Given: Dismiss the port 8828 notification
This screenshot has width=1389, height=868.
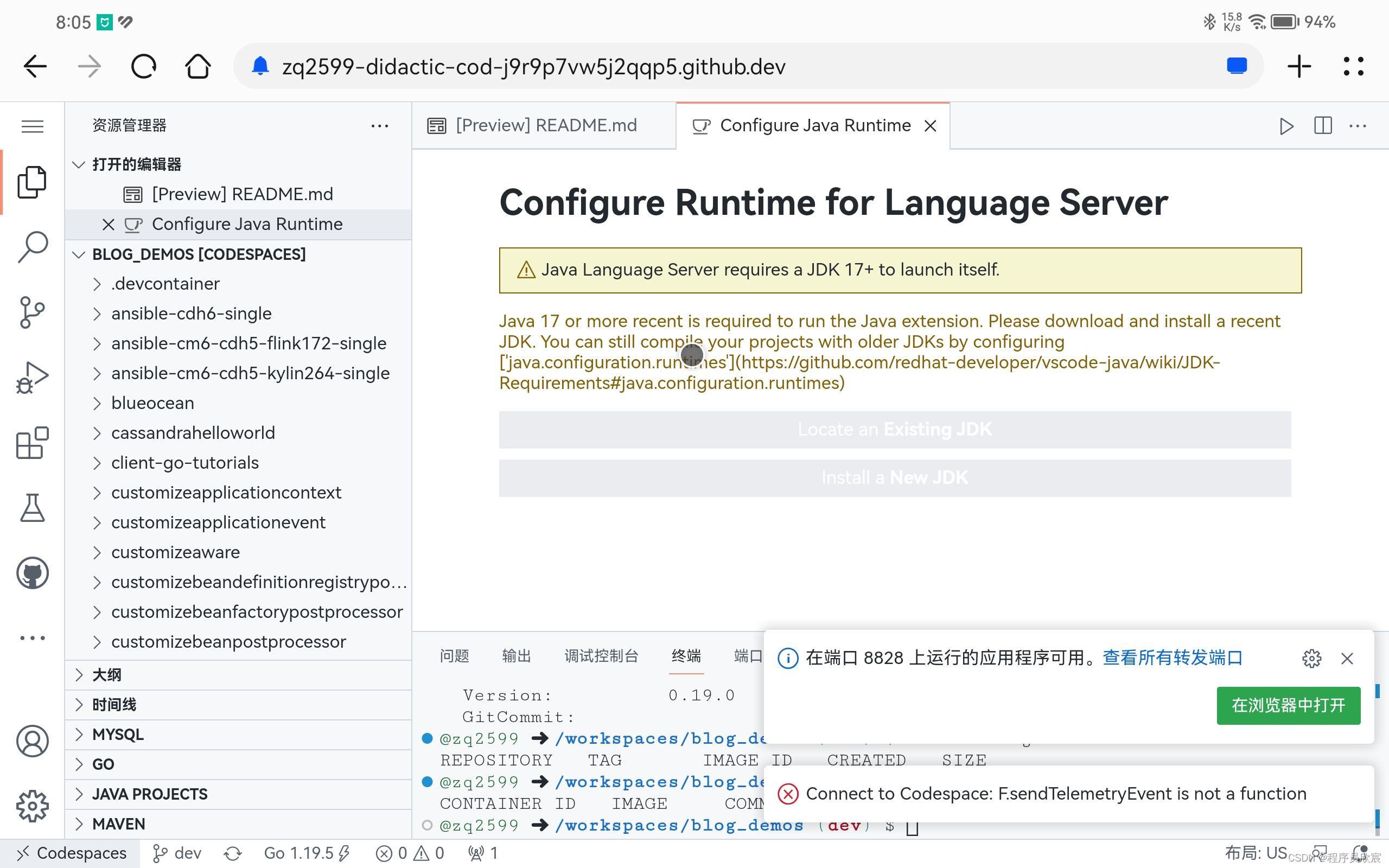Looking at the screenshot, I should [1347, 658].
